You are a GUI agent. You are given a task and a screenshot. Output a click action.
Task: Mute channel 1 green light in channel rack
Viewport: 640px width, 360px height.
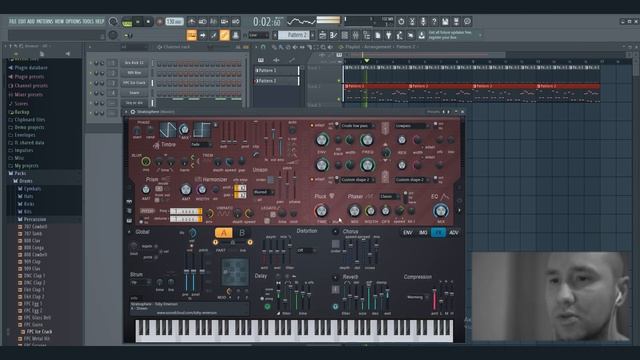(91, 63)
